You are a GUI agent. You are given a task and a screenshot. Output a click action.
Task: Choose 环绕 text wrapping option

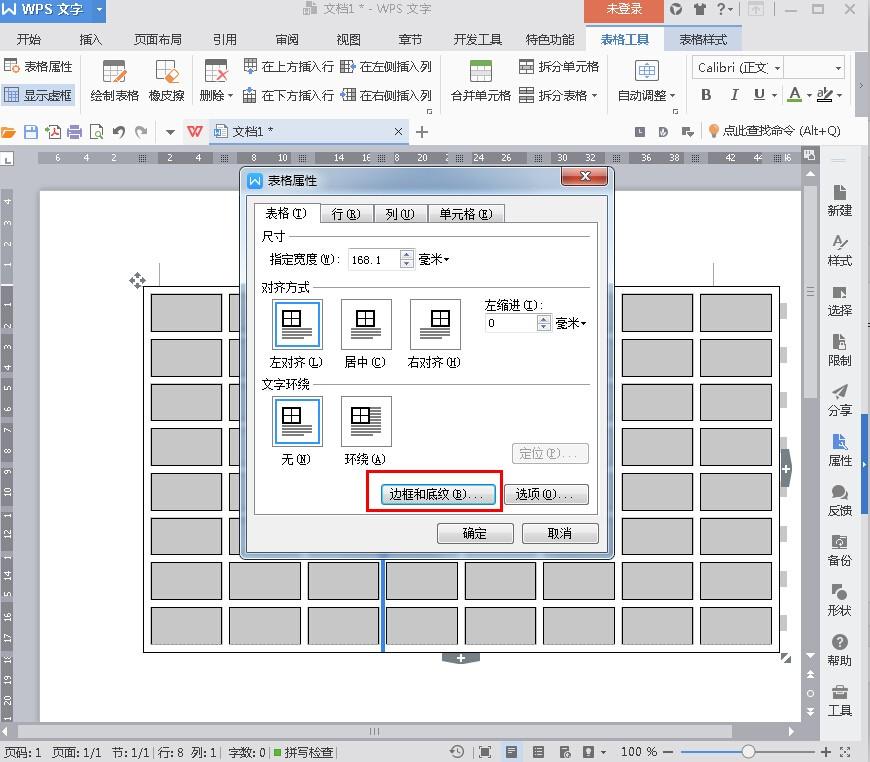coord(365,422)
